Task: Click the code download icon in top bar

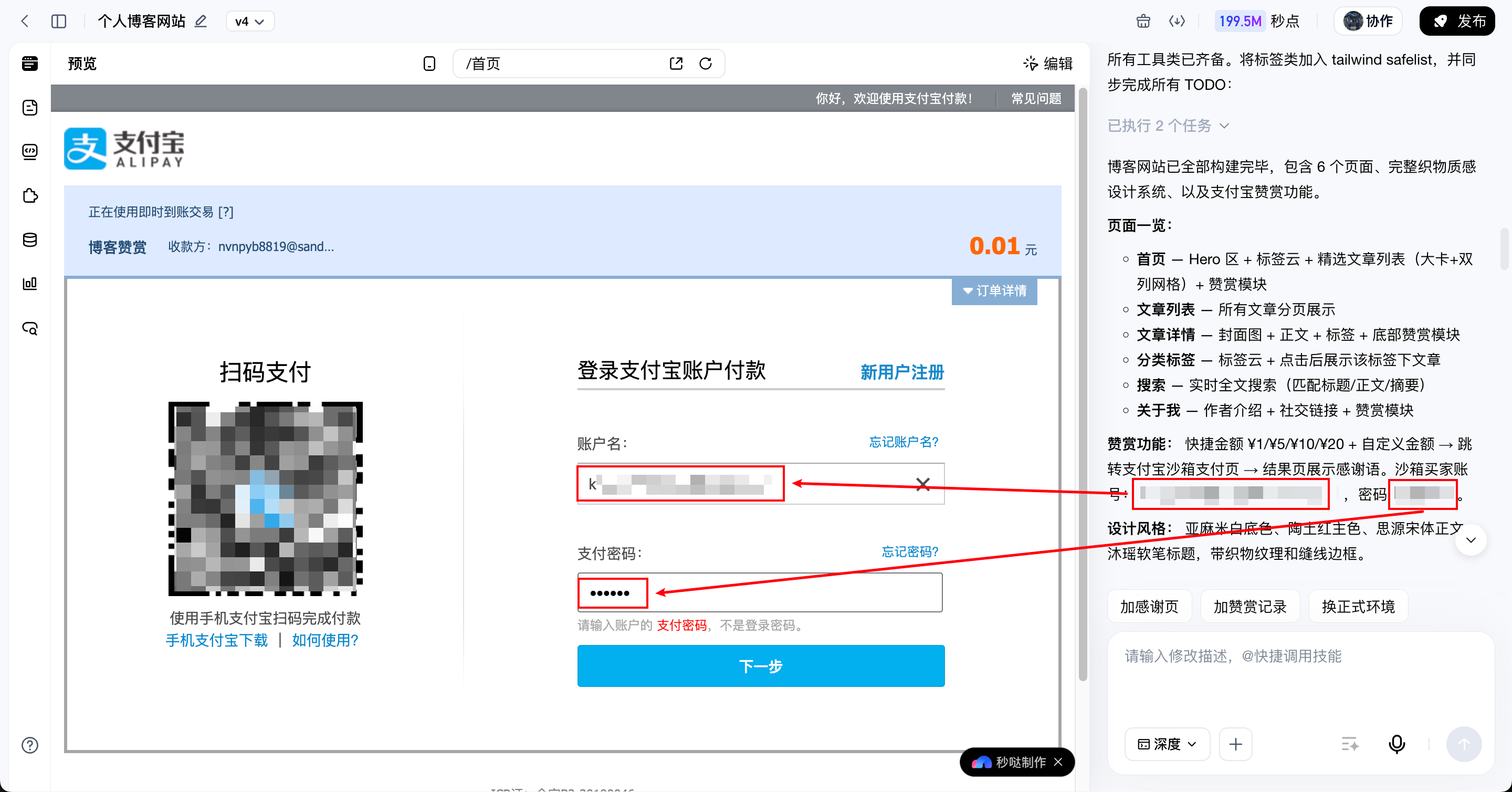Action: pyautogui.click(x=1176, y=22)
